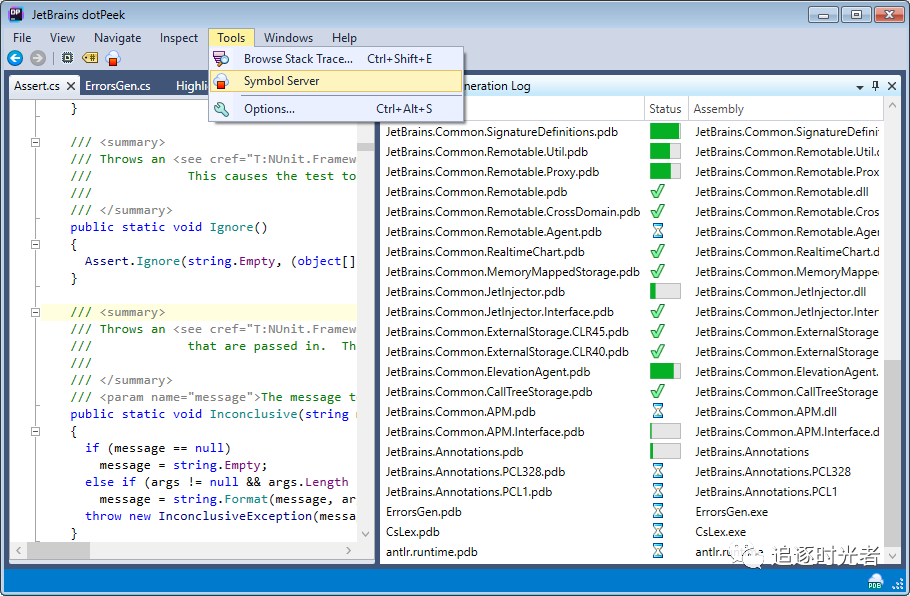The image size is (910, 596).
Task: Select Symbol Server from Tools menu
Action: tap(281, 81)
